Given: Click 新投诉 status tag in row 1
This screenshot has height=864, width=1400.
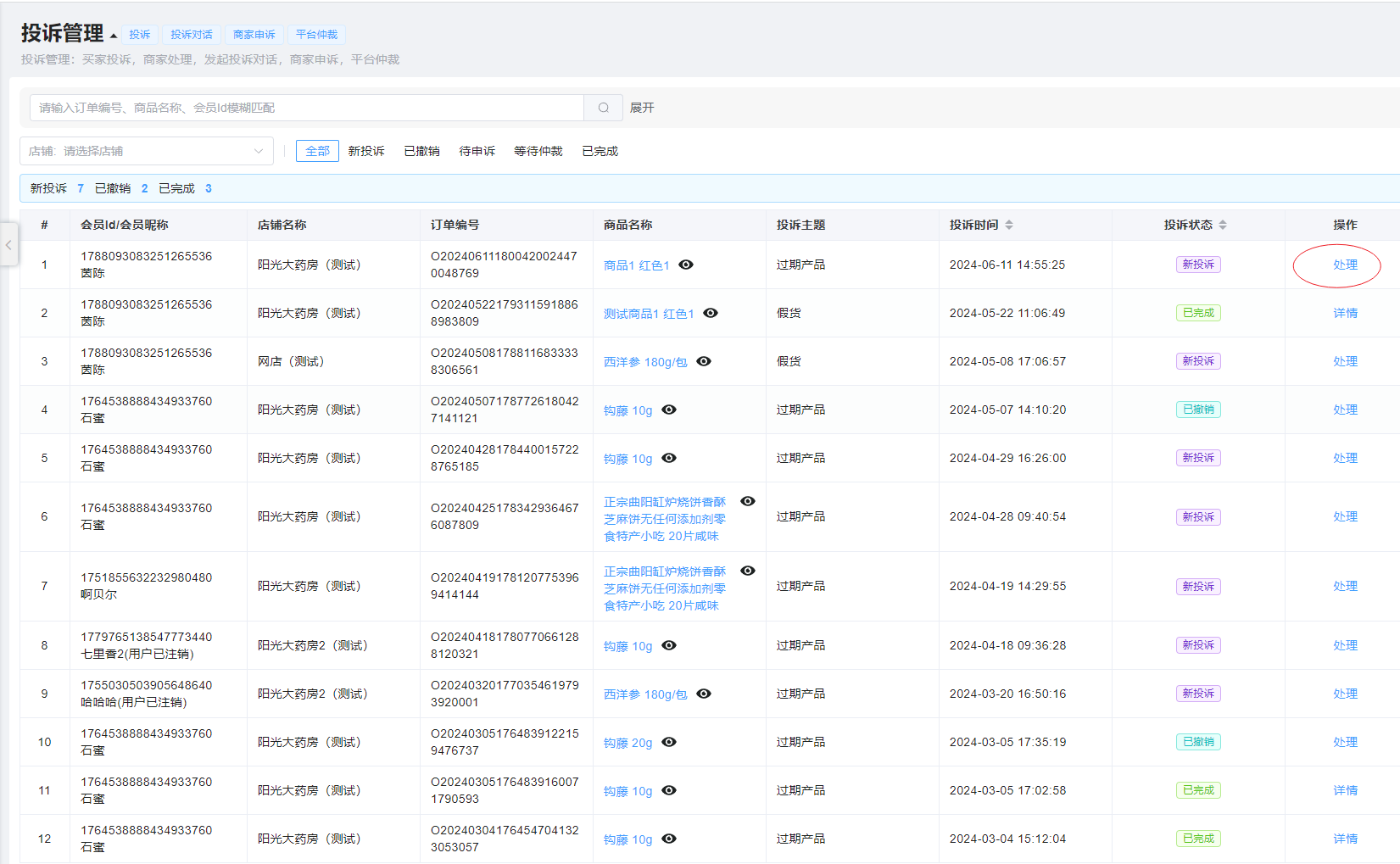Looking at the screenshot, I should pyautogui.click(x=1198, y=265).
